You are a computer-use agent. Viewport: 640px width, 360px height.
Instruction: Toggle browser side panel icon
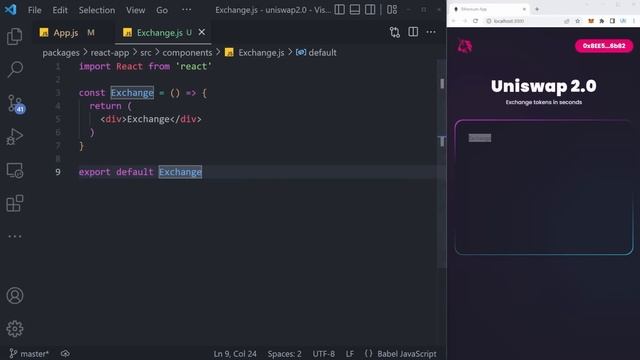[x=612, y=21]
